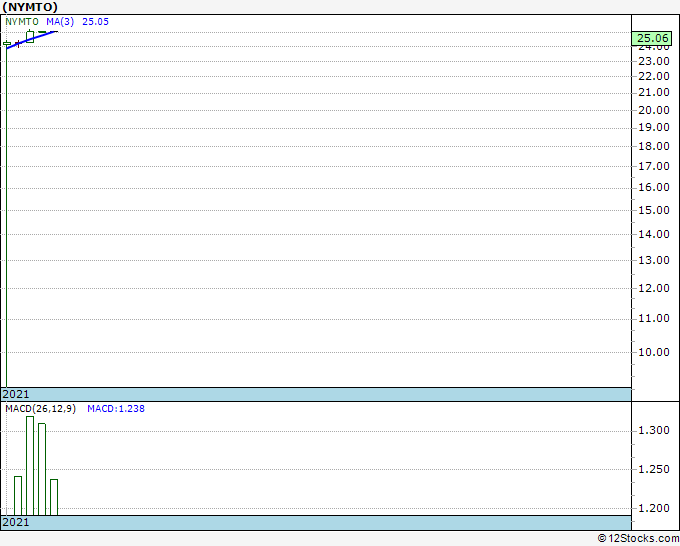680x546 pixels.
Task: Click the 1.200 MACD axis label
Action: coord(654,508)
